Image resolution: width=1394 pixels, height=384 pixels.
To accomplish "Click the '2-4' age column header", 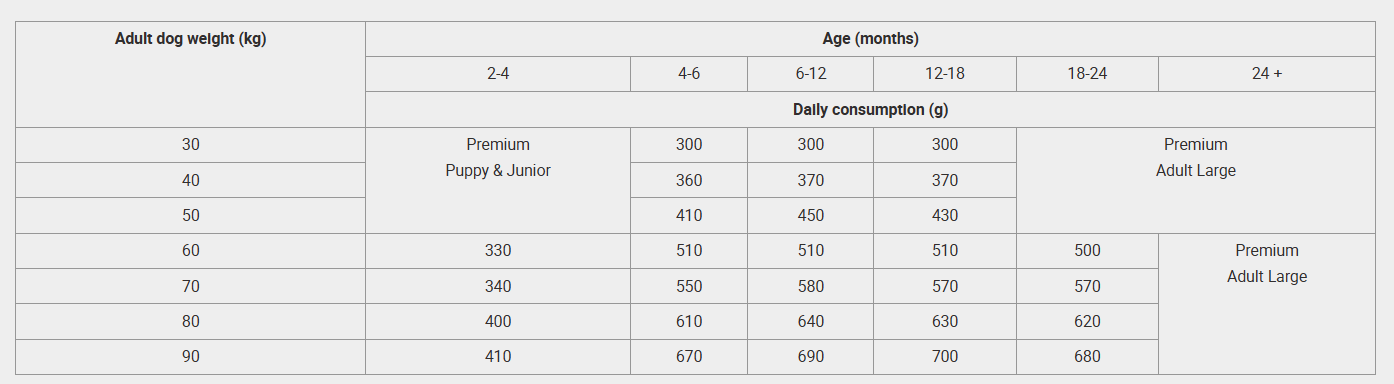I will tap(498, 74).
